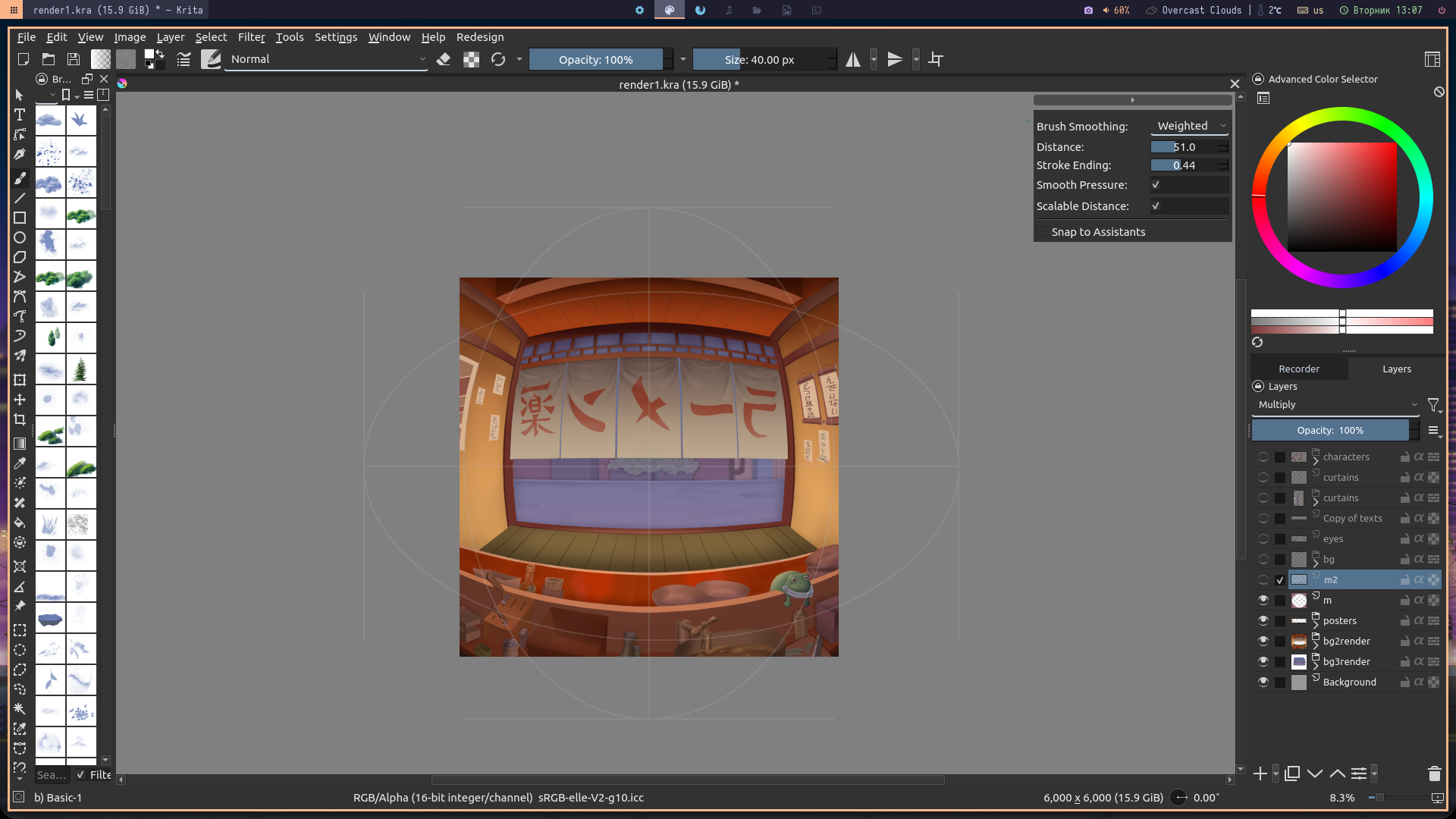Open the Brush Smoothing Weighted dropdown

click(1189, 126)
